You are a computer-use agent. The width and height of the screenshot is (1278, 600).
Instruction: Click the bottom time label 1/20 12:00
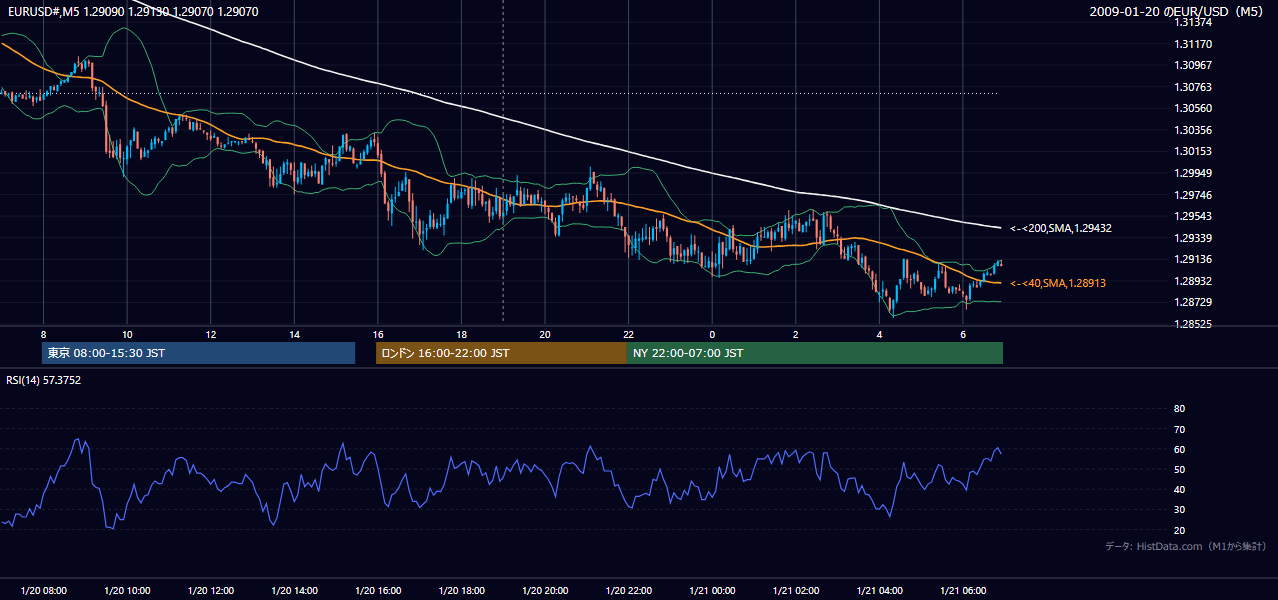210,591
